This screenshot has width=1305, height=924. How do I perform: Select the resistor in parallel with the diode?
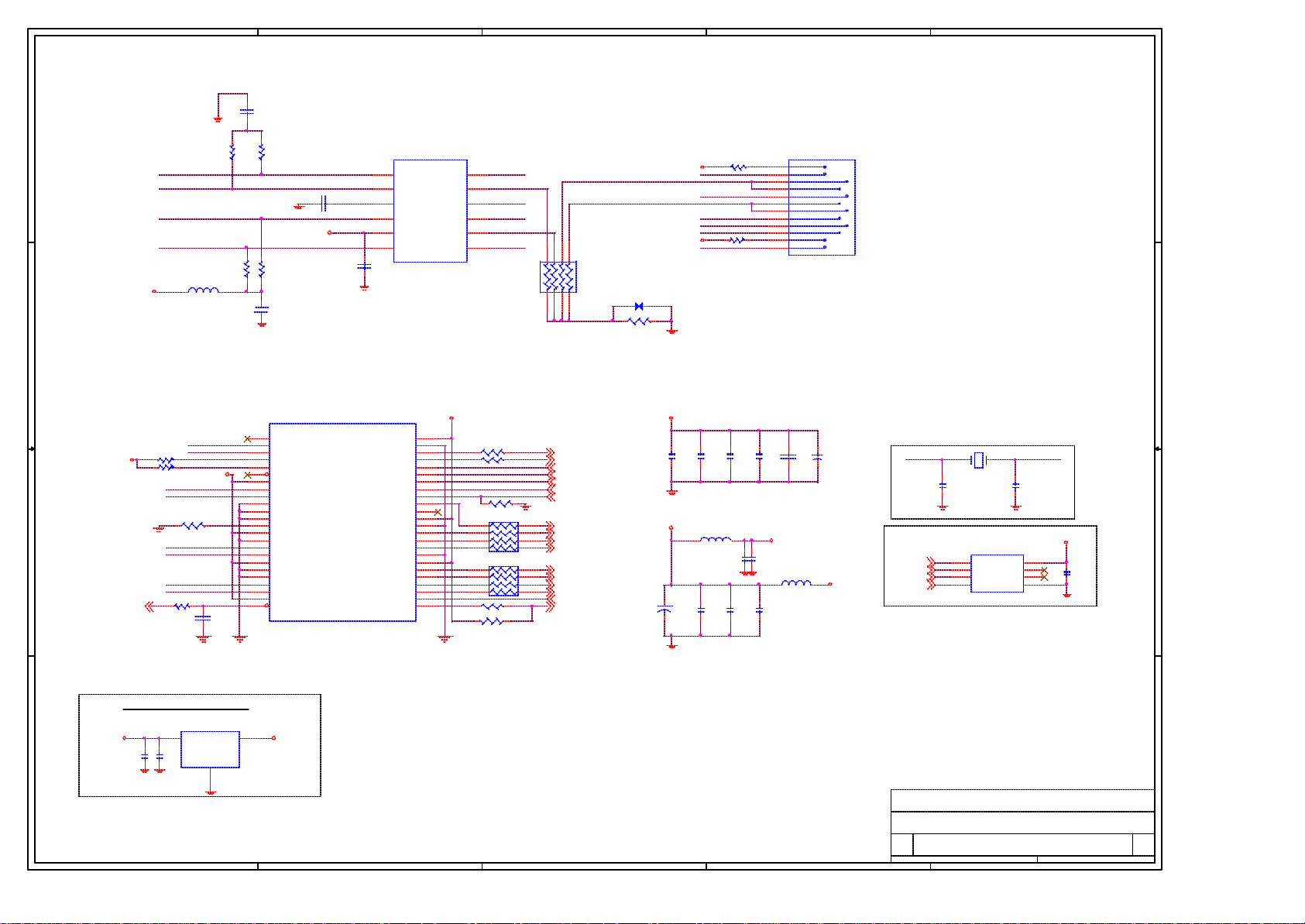point(639,321)
